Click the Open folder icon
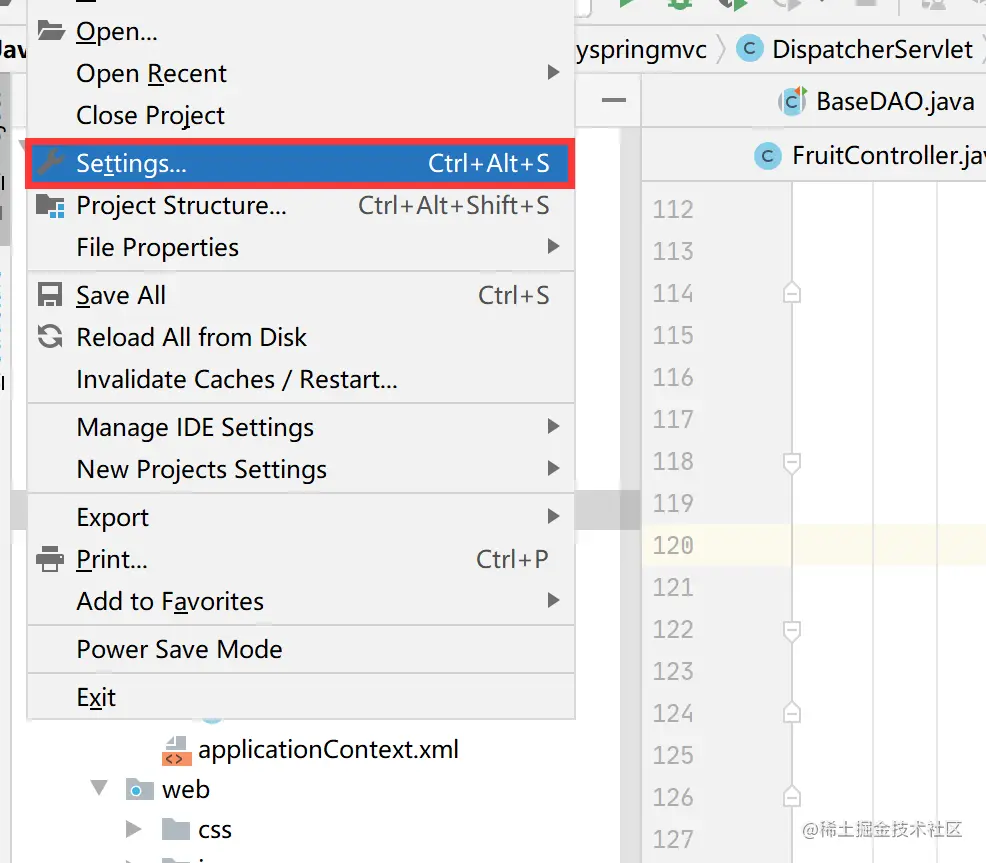This screenshot has height=863, width=986. 50,31
